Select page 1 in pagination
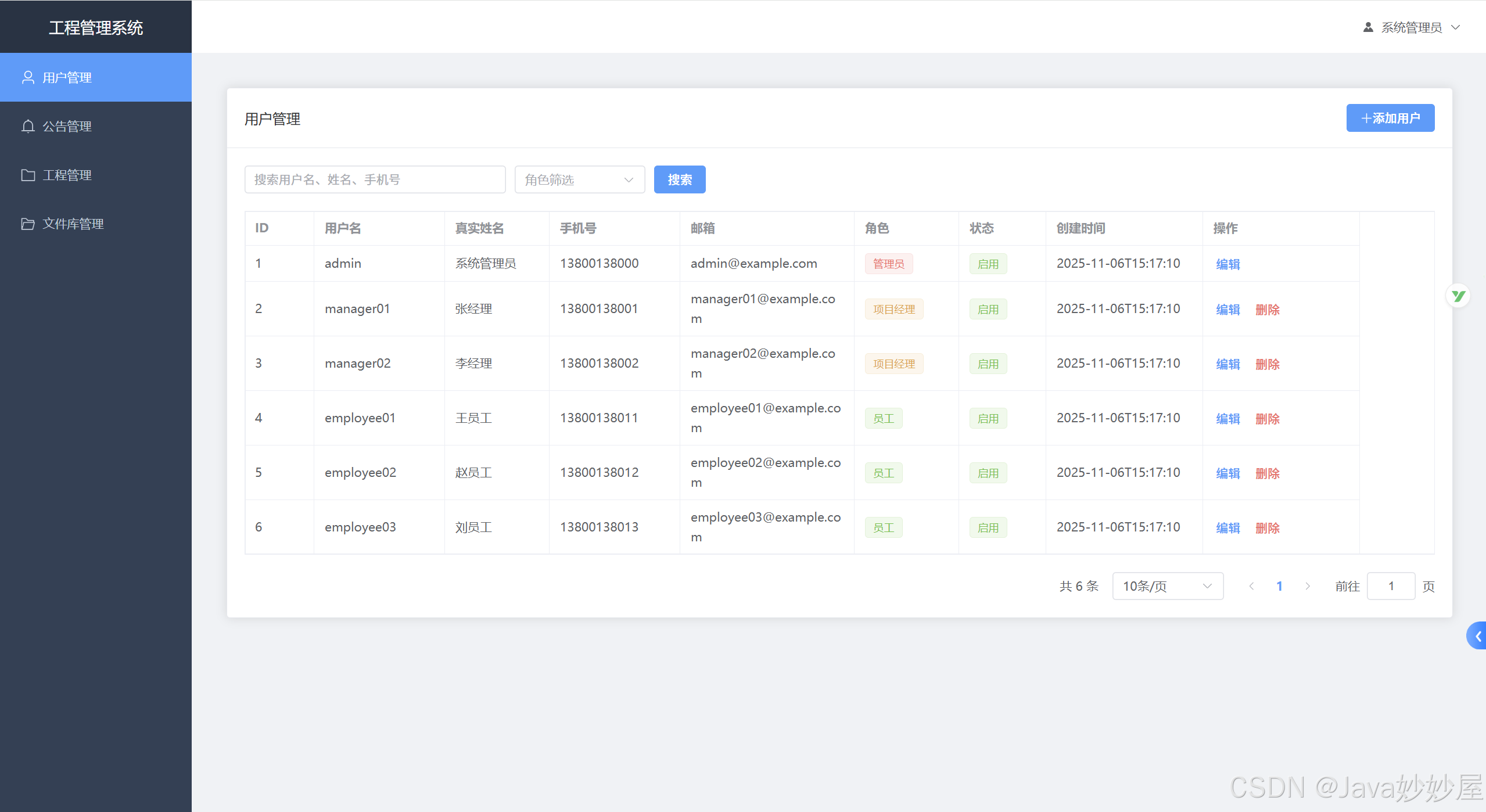 click(x=1279, y=586)
